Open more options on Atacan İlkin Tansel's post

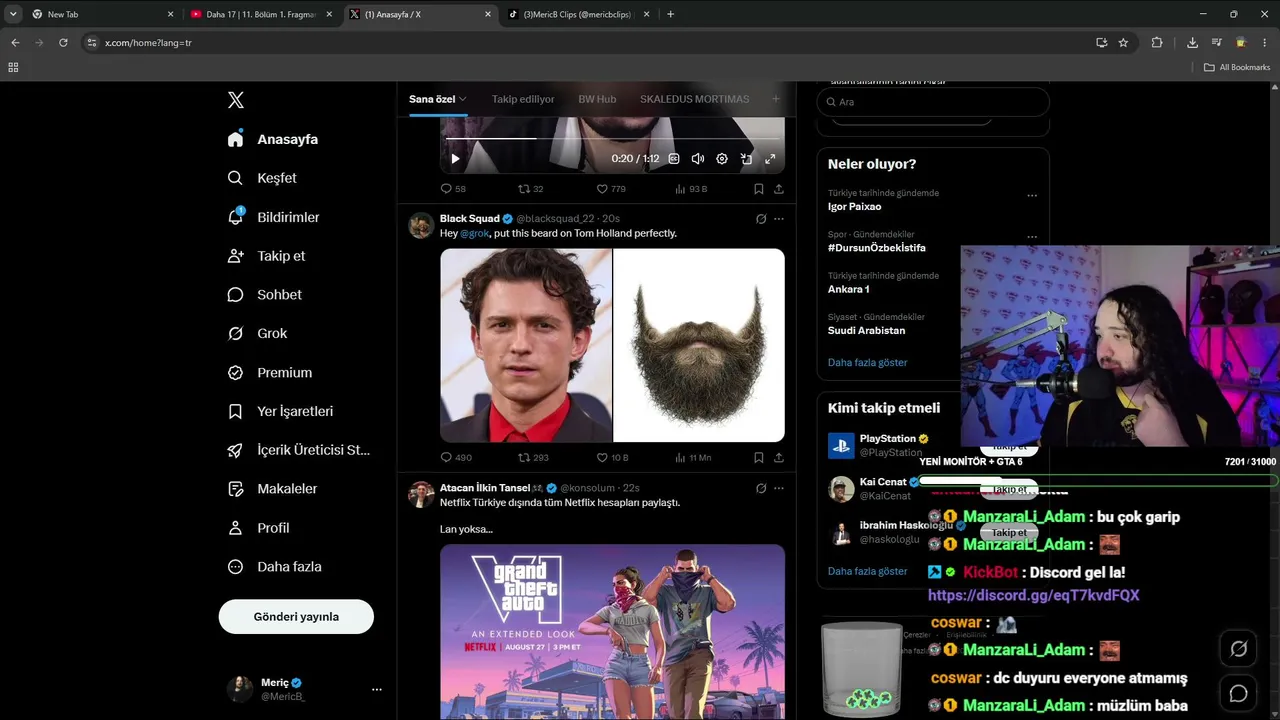(779, 488)
